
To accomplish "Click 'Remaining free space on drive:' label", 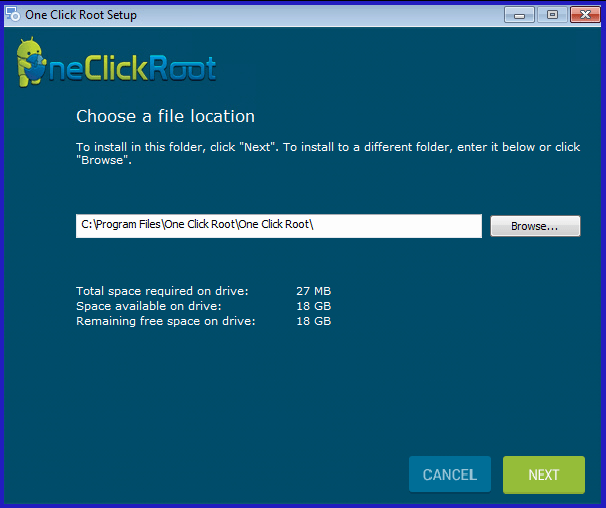I will coord(165,321).
